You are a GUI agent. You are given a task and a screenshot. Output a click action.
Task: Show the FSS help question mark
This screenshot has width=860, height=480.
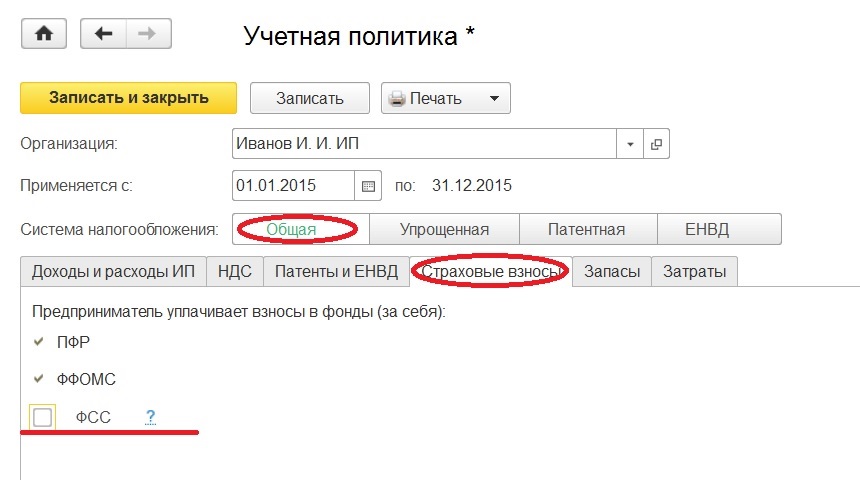(x=150, y=417)
